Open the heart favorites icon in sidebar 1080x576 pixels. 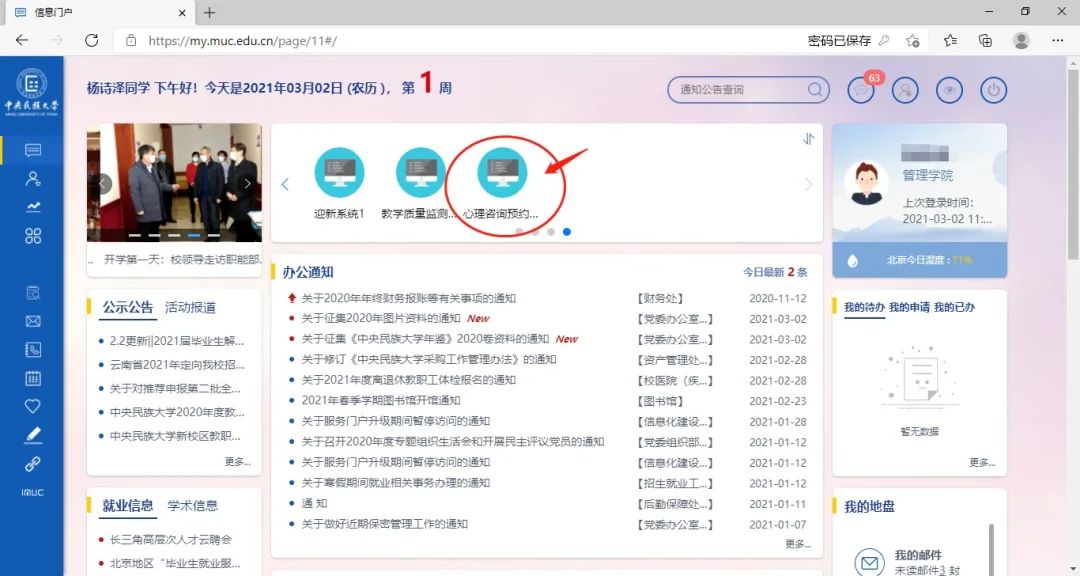coord(33,406)
